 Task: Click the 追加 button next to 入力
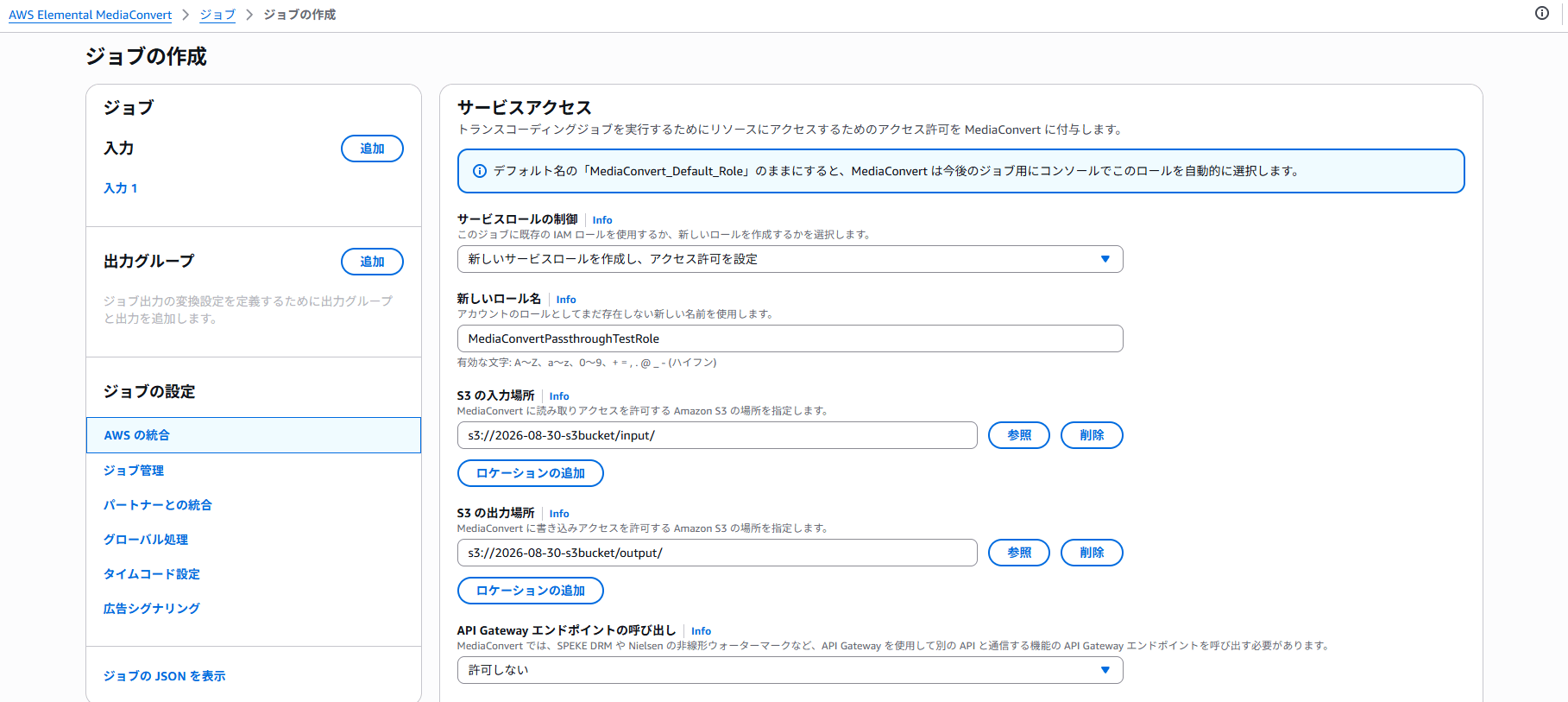point(372,149)
